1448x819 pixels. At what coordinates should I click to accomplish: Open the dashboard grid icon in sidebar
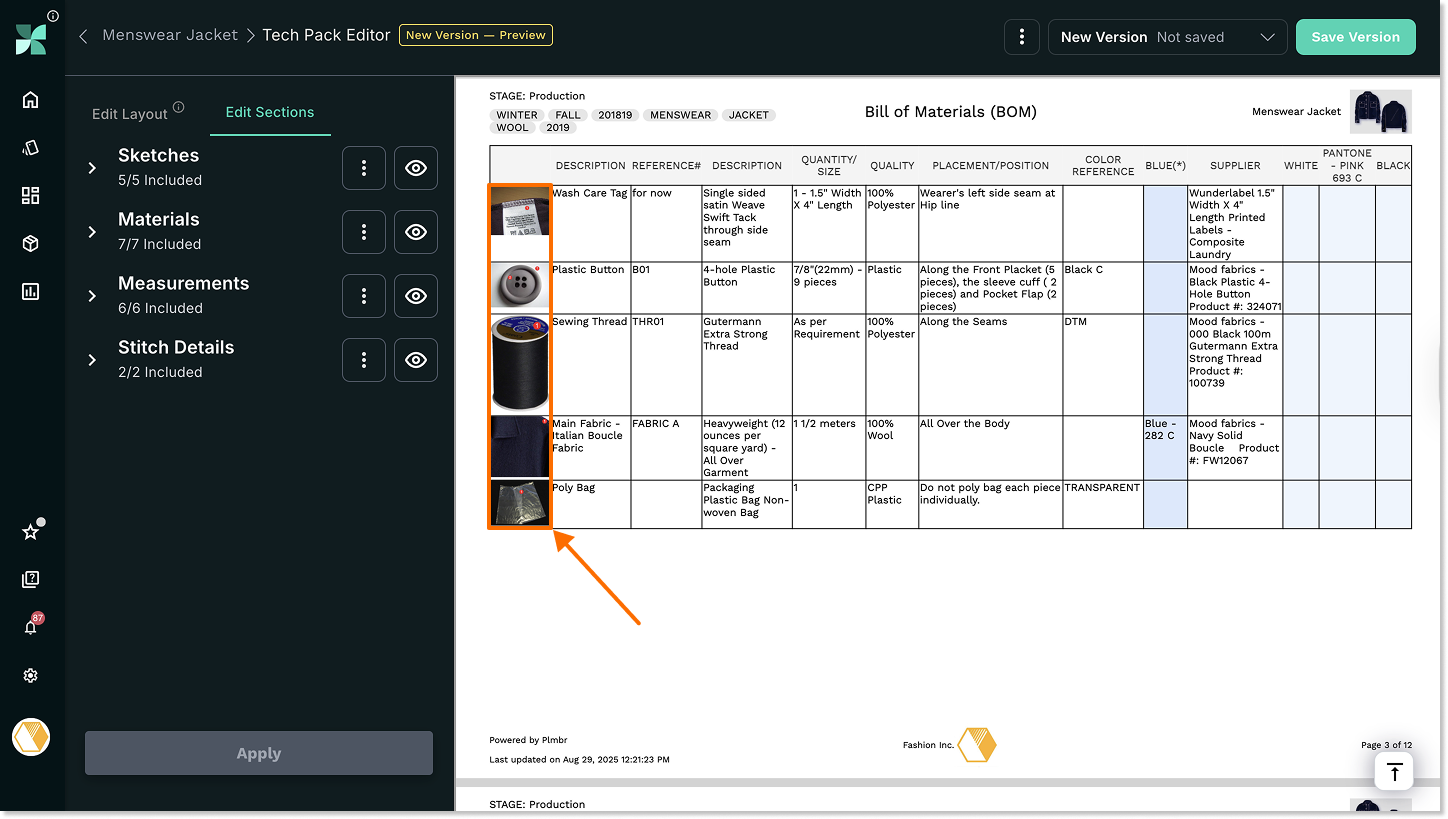30,195
